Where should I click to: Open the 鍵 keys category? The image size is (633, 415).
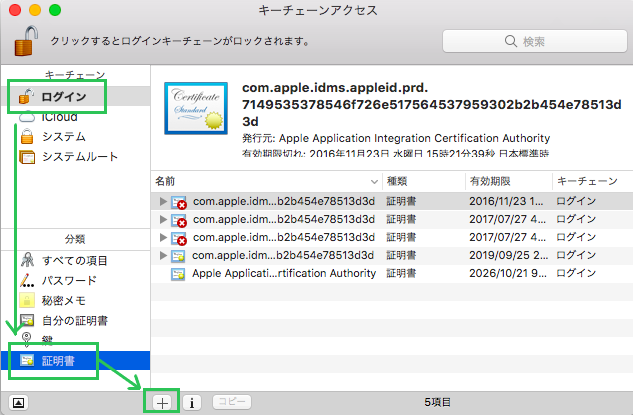[x=75, y=340]
